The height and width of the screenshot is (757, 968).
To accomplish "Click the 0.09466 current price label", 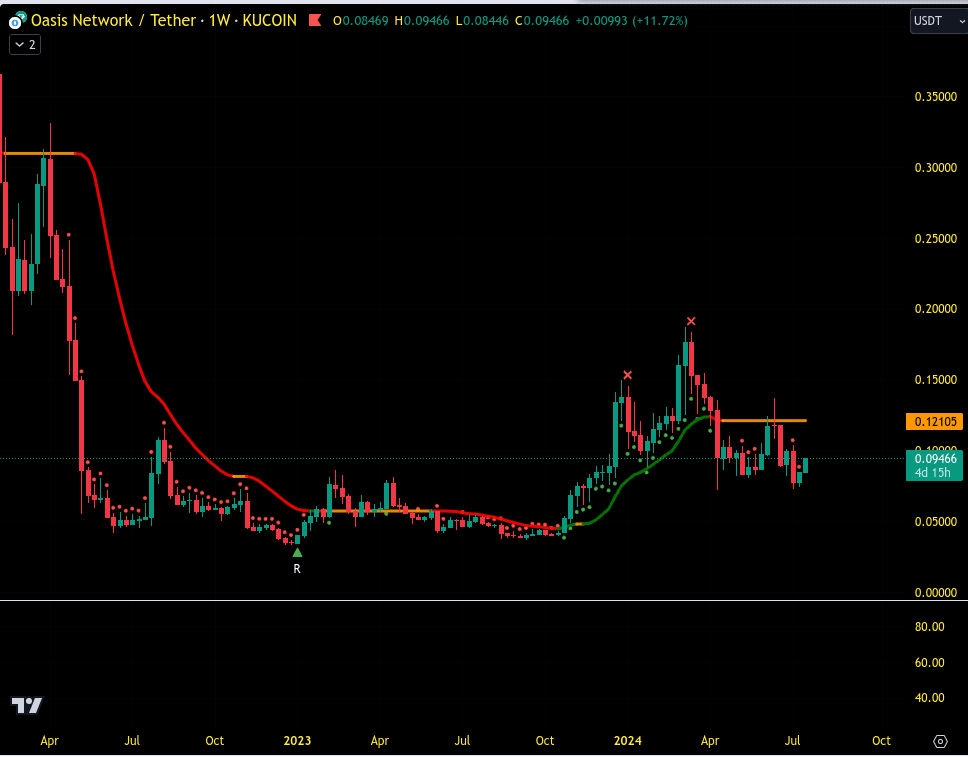I will point(935,459).
